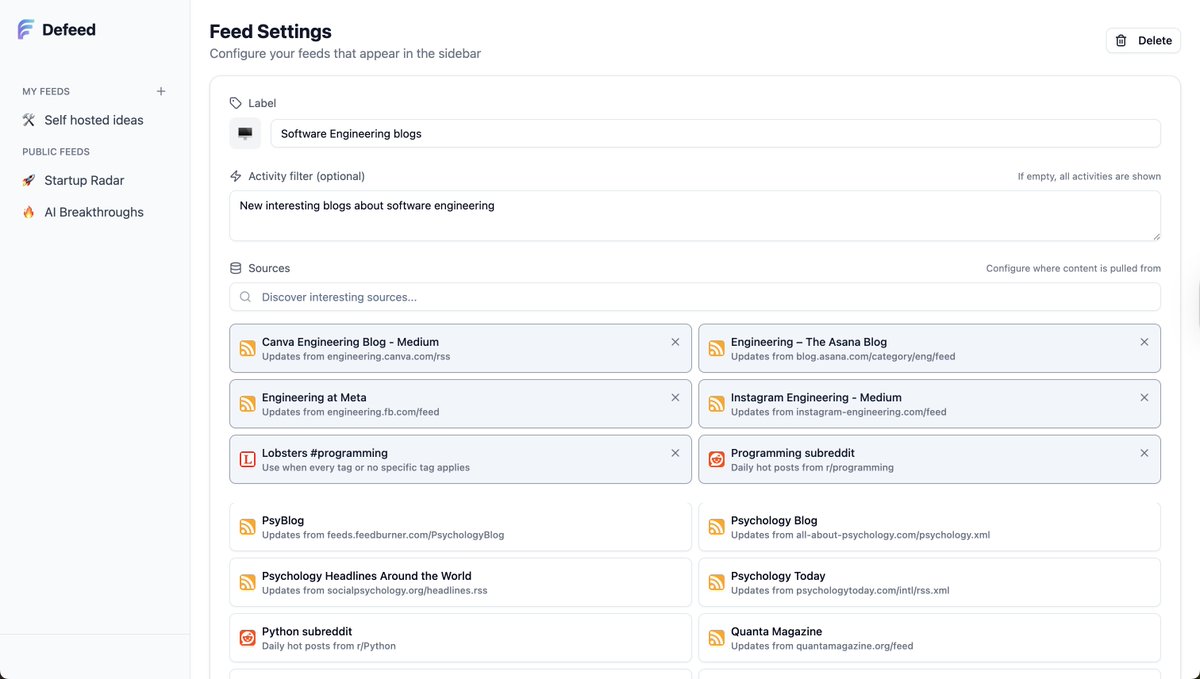Click 'Daily hot posts from r/programming' text
The width and height of the screenshot is (1200, 679).
click(812, 467)
